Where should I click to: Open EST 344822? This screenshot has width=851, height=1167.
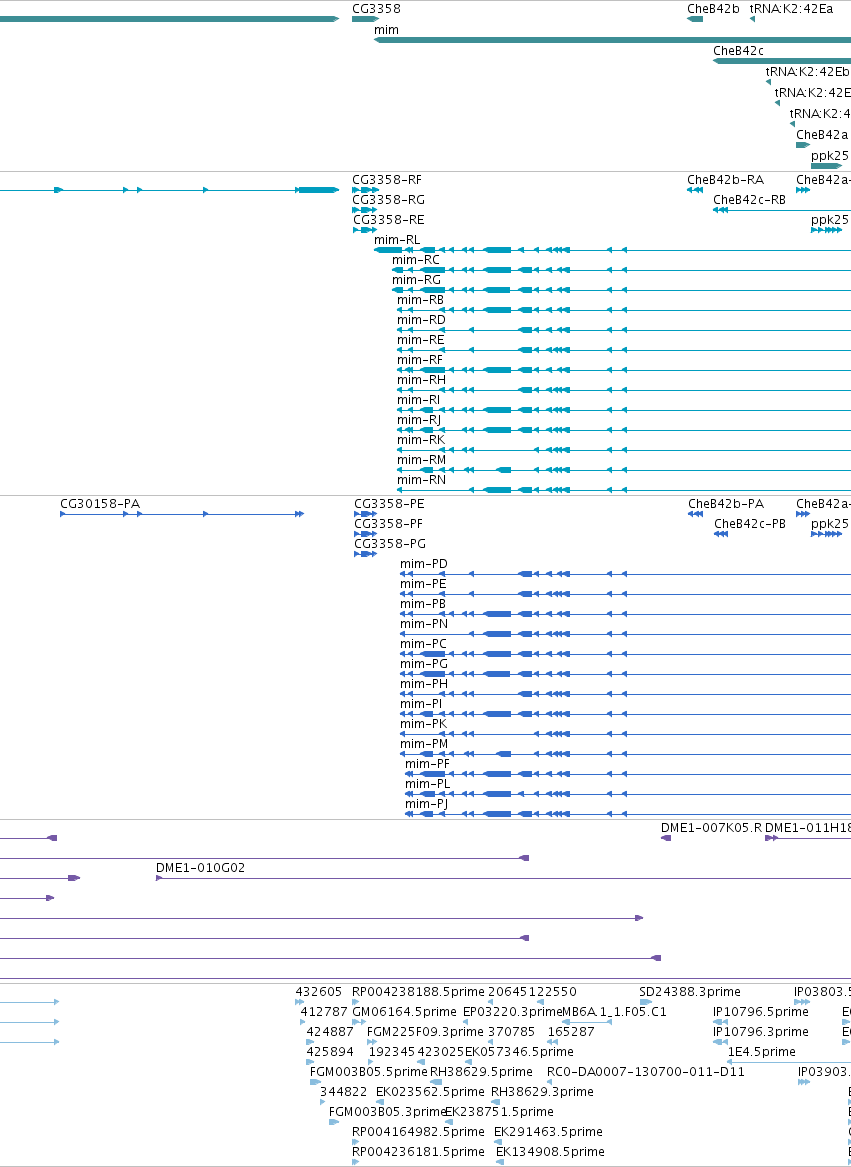343,1093
